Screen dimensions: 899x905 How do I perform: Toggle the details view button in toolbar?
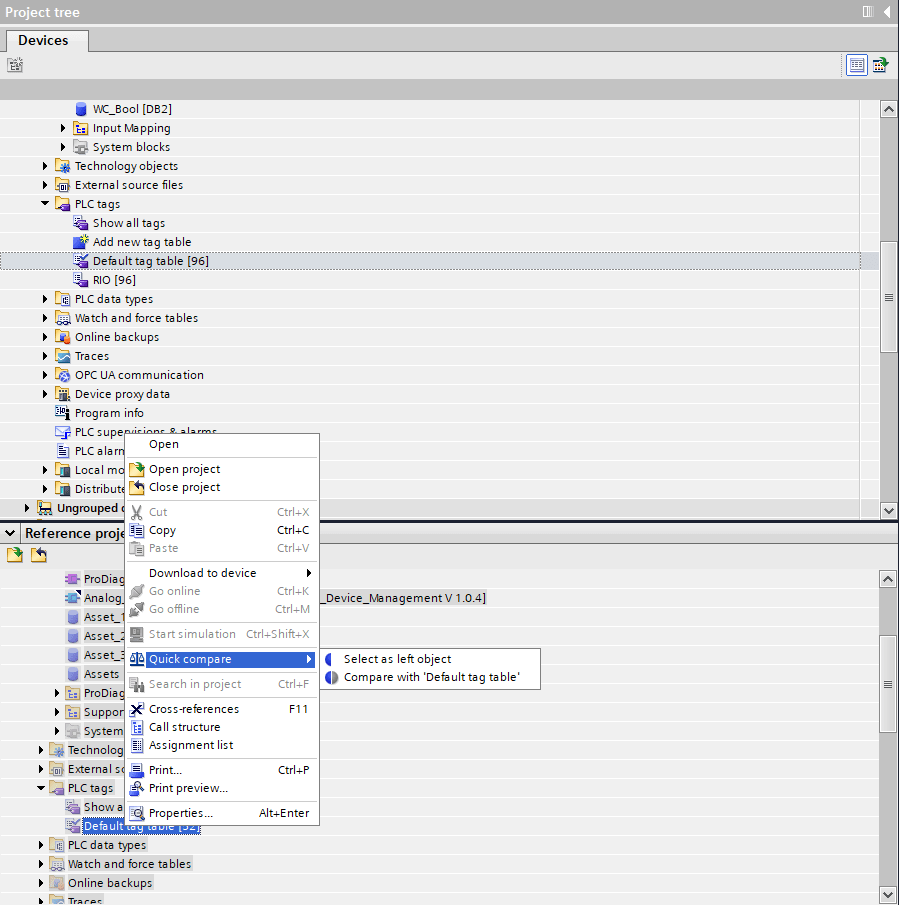pos(857,65)
